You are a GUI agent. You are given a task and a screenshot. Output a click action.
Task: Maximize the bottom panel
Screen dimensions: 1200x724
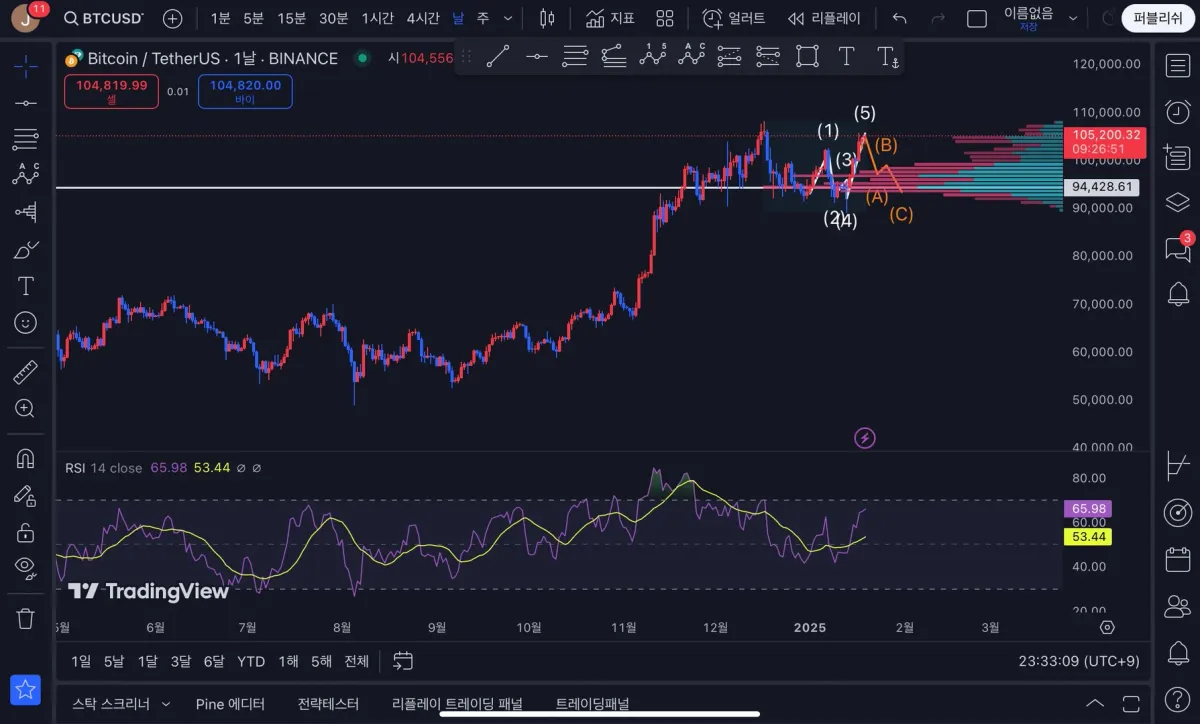(1131, 704)
